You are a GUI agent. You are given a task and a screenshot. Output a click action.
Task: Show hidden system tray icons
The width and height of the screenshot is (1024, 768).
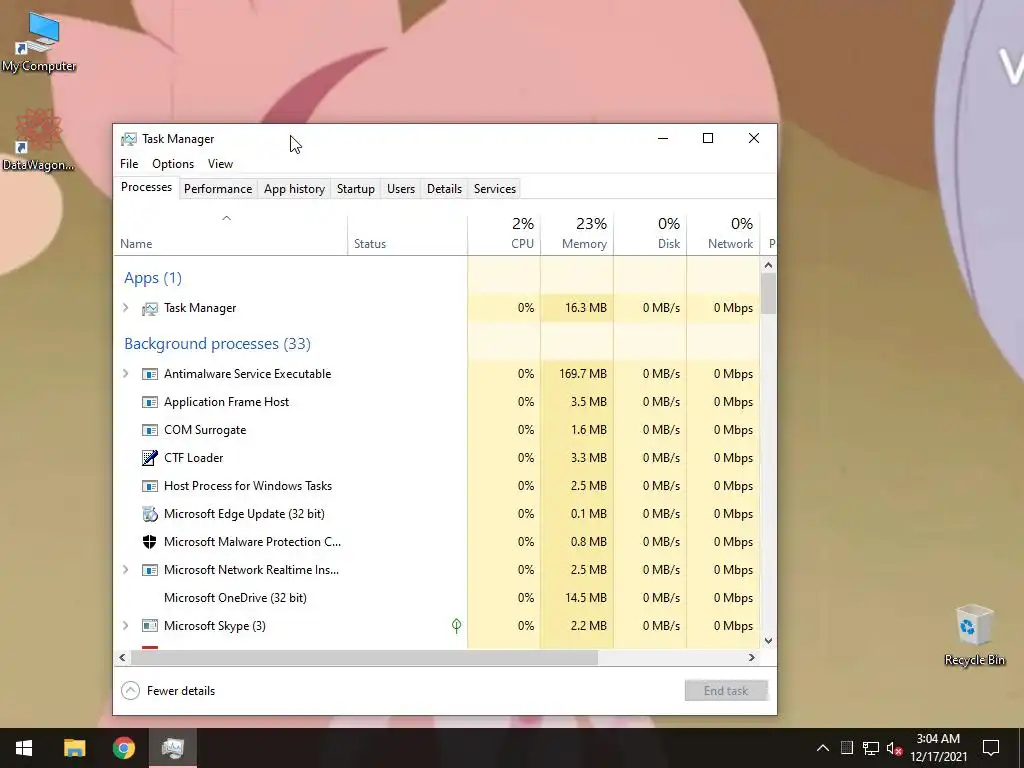coord(823,748)
